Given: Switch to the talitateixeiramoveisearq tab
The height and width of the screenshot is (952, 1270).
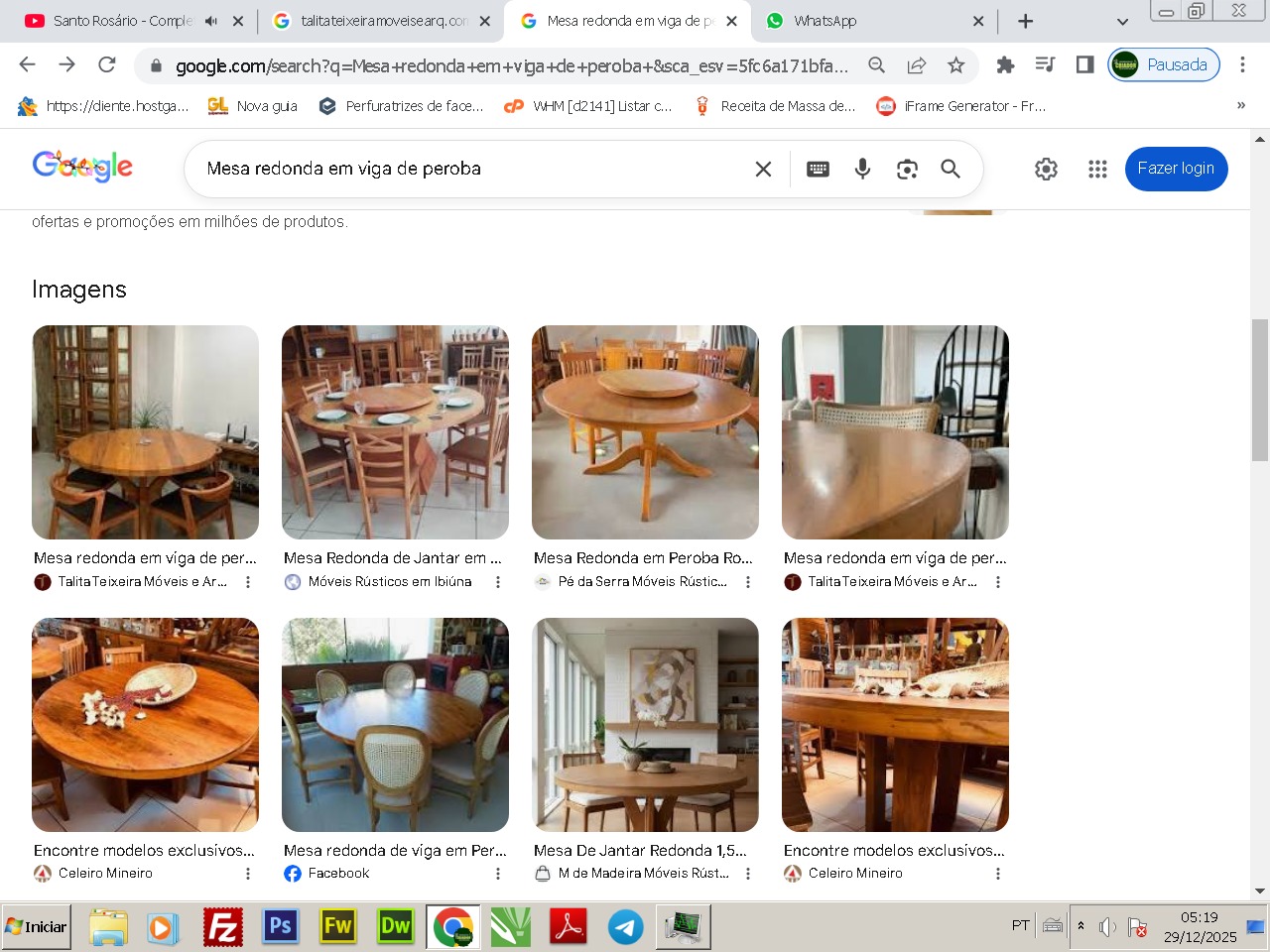Looking at the screenshot, I should pyautogui.click(x=382, y=21).
